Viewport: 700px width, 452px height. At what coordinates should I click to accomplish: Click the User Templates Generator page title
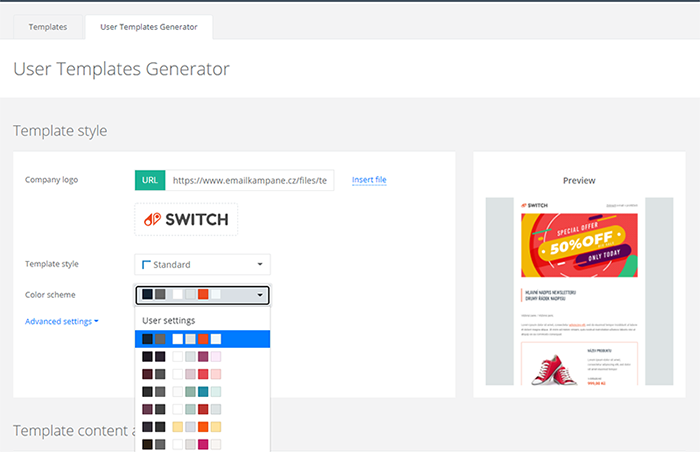click(121, 69)
